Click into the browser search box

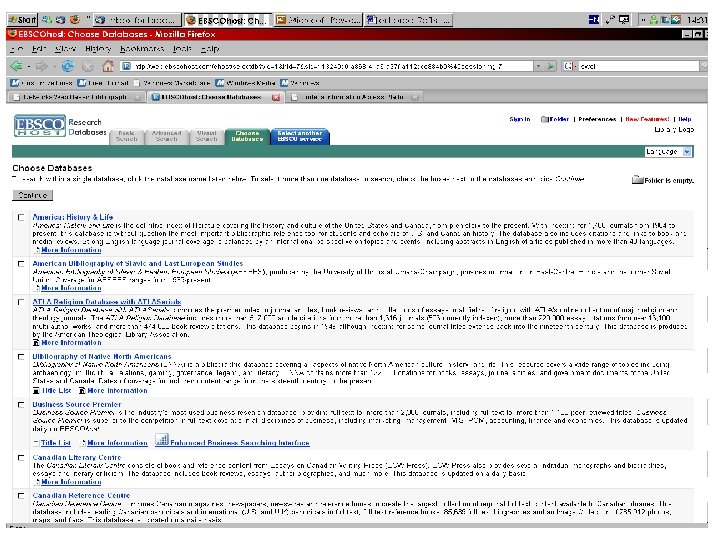pos(637,67)
